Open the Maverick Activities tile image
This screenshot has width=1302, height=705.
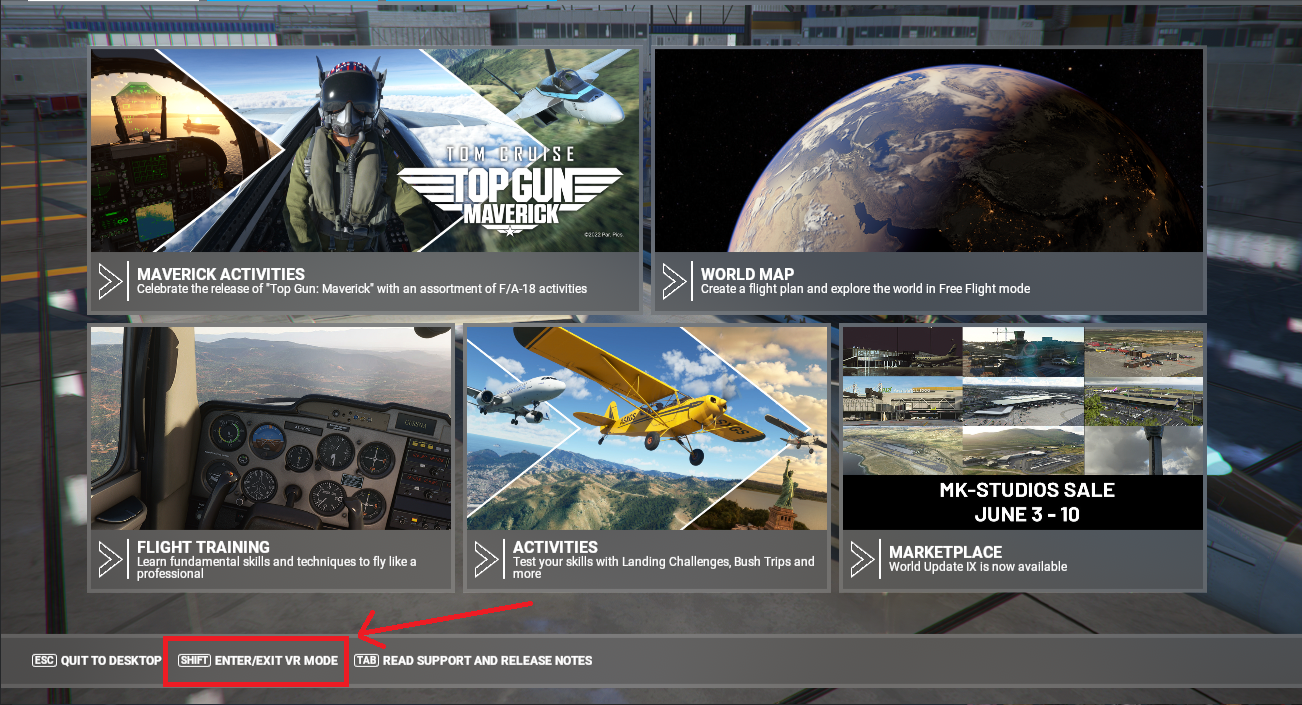[364, 150]
